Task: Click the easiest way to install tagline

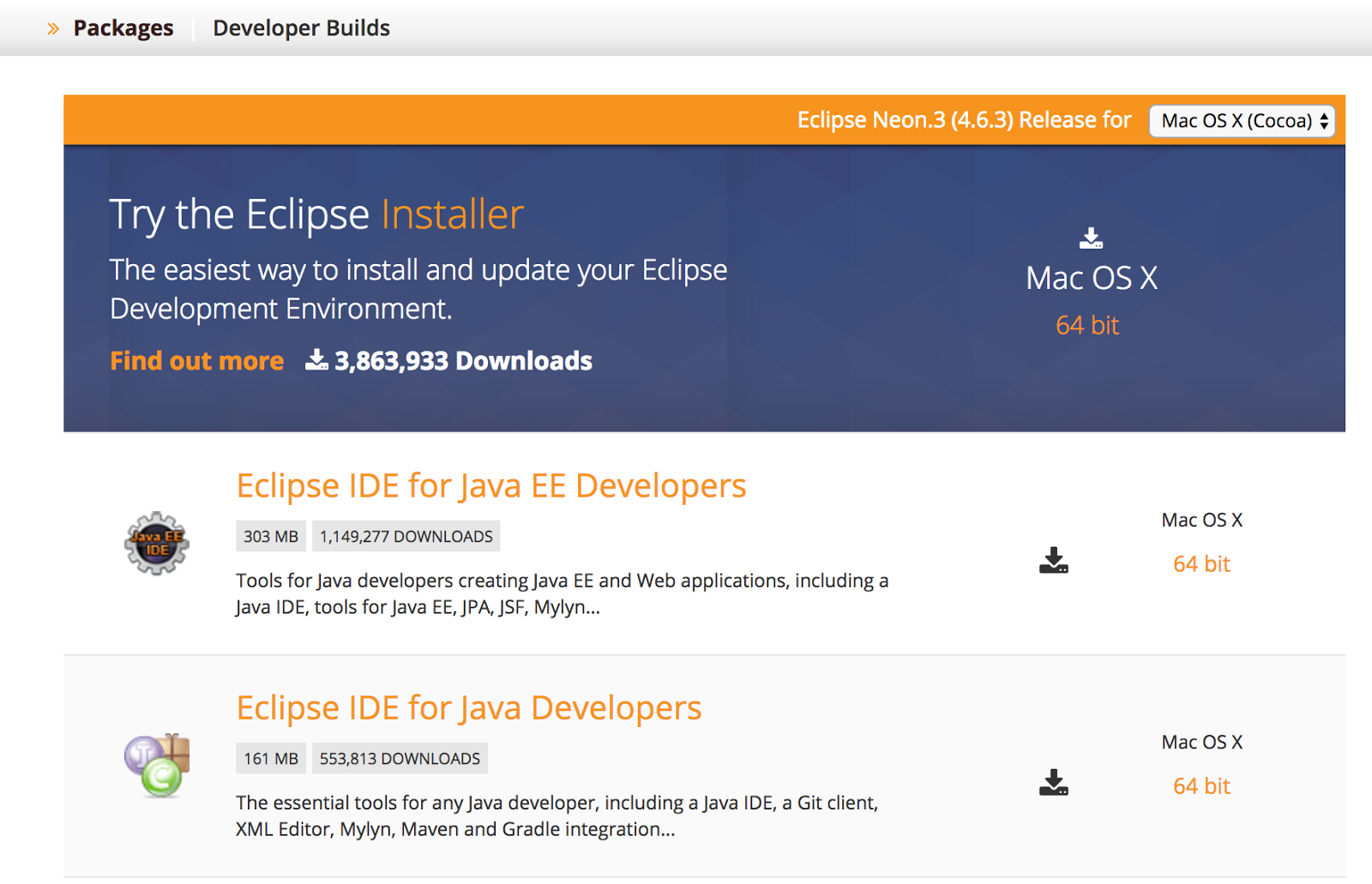Action: coord(418,289)
